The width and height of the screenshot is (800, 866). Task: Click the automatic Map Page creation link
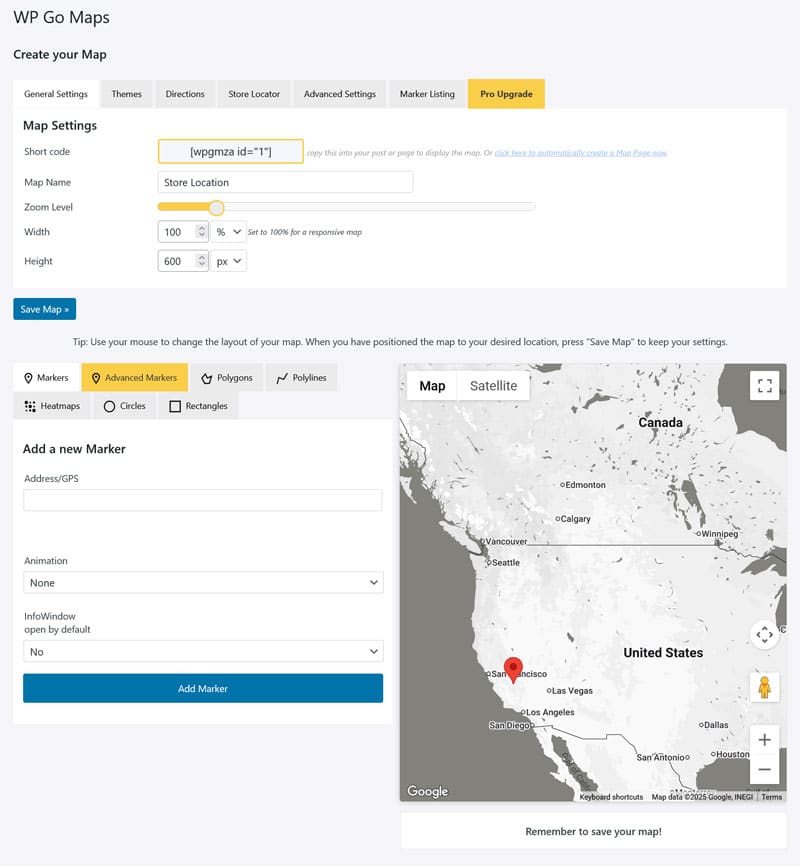tap(581, 153)
